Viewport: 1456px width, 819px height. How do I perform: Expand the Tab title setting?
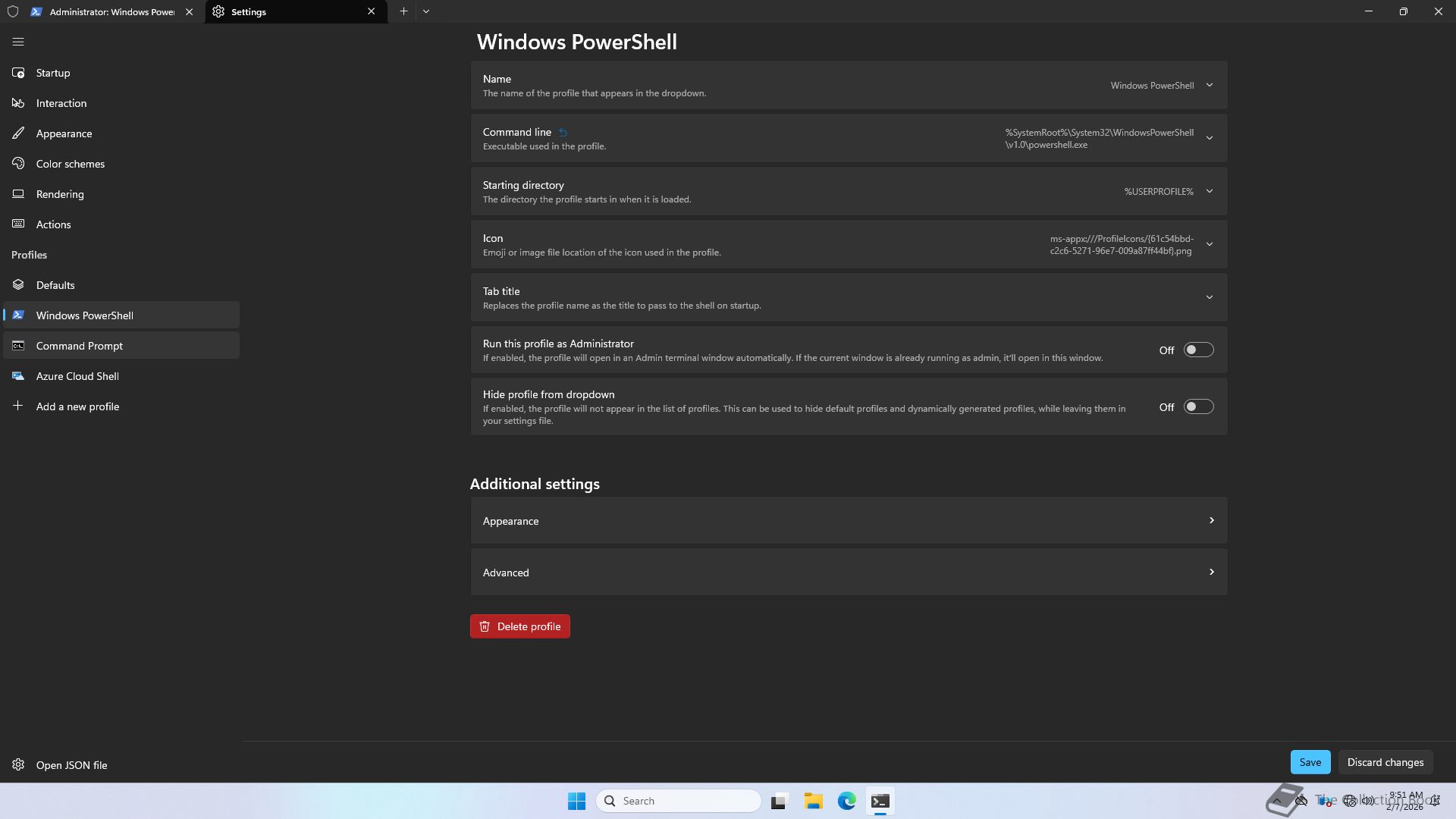coord(1209,297)
